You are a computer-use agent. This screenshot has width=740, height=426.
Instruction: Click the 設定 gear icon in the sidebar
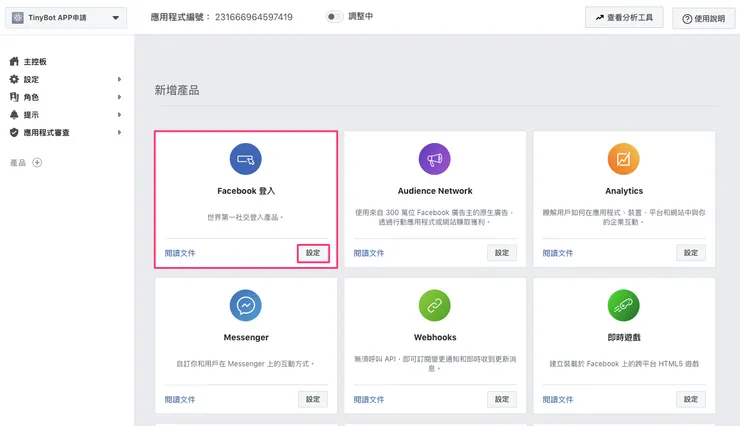tap(14, 79)
